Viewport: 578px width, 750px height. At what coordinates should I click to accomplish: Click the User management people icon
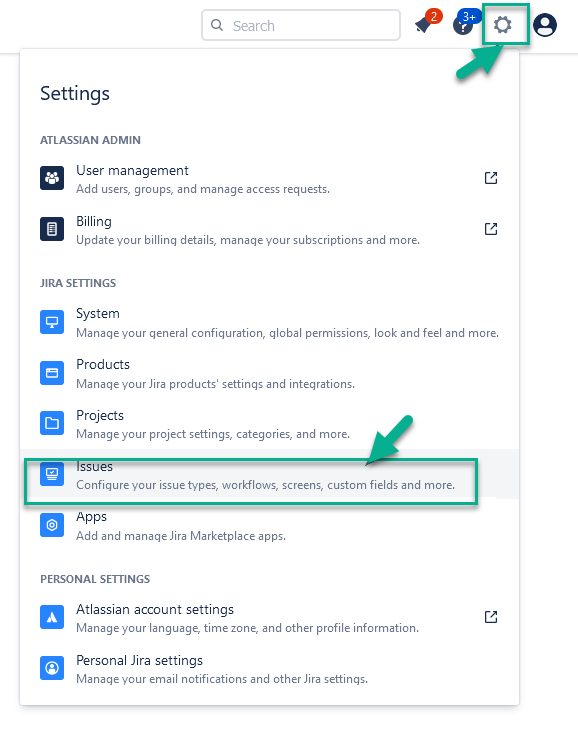pos(52,178)
